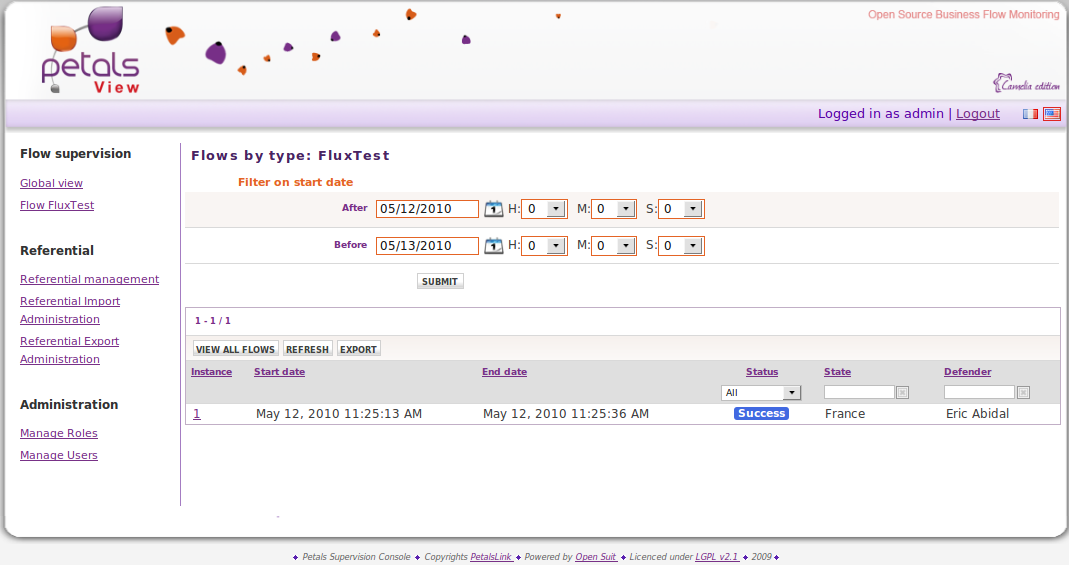Open Referential management page
Viewport: 1069px width, 565px height.
89,279
